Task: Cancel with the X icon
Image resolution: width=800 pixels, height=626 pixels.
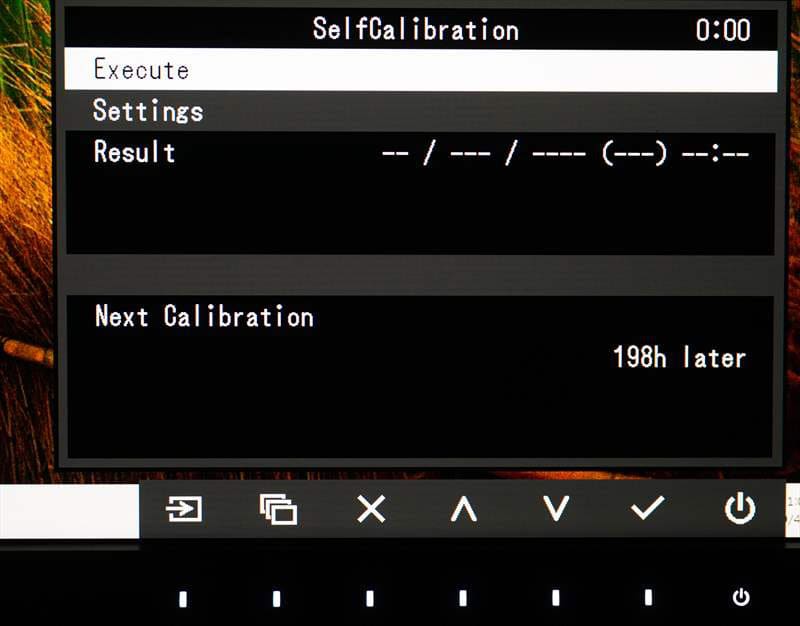Action: [x=371, y=509]
